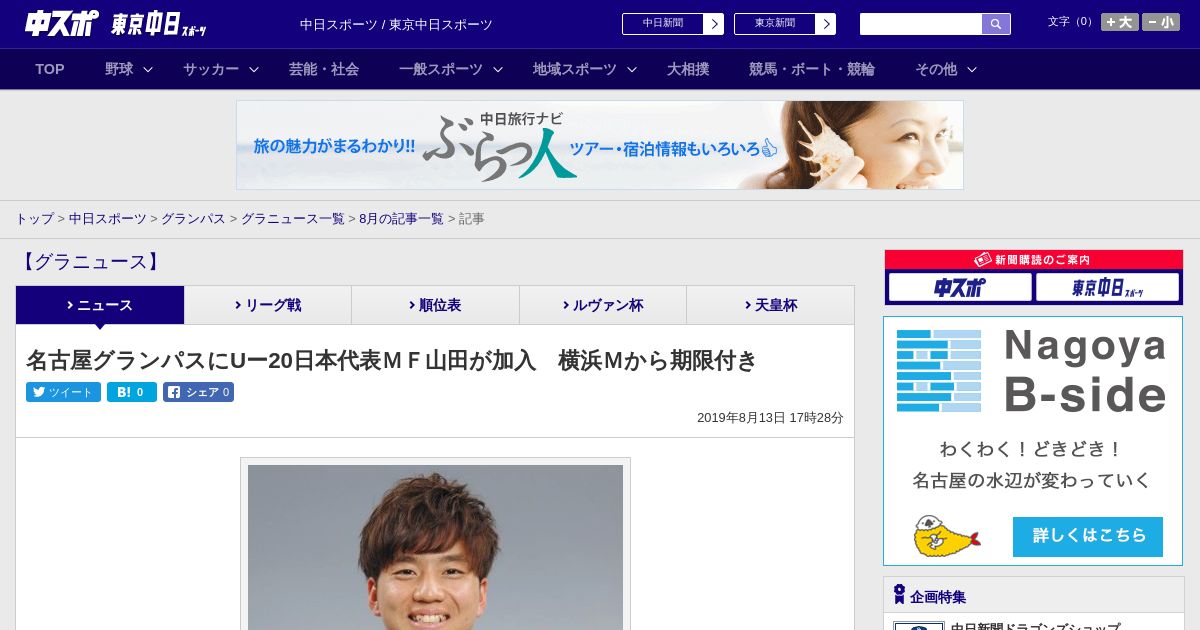Click the 企画特集 ribbon icon
Viewport: 1200px width, 630px height.
899,595
